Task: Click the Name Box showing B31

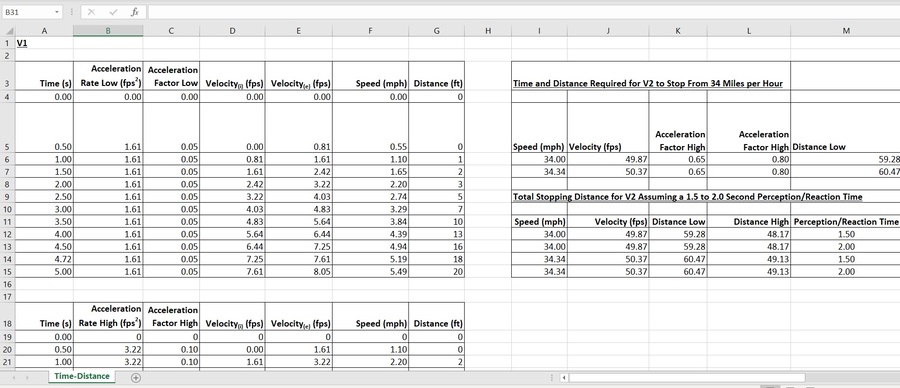Action: pyautogui.click(x=28, y=12)
